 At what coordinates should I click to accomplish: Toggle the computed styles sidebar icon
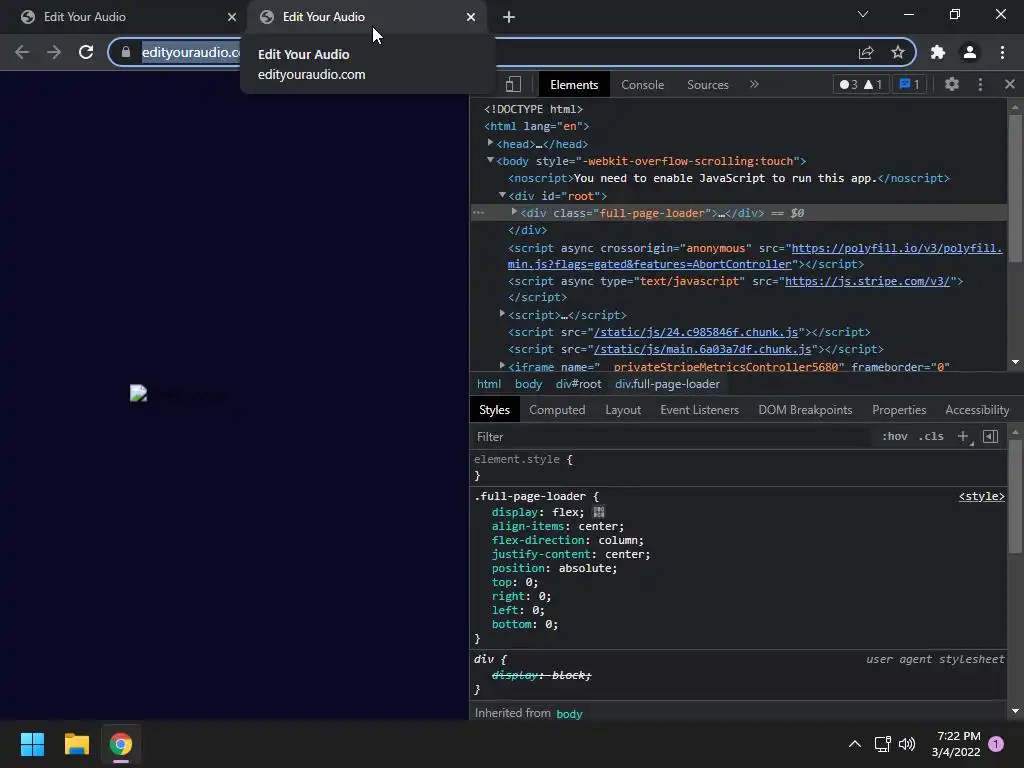point(991,436)
